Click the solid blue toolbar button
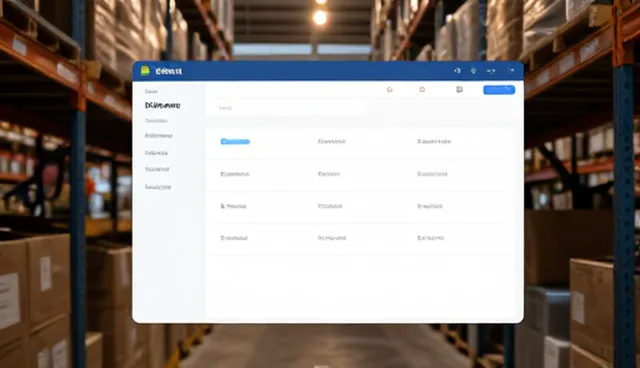 pyautogui.click(x=499, y=90)
